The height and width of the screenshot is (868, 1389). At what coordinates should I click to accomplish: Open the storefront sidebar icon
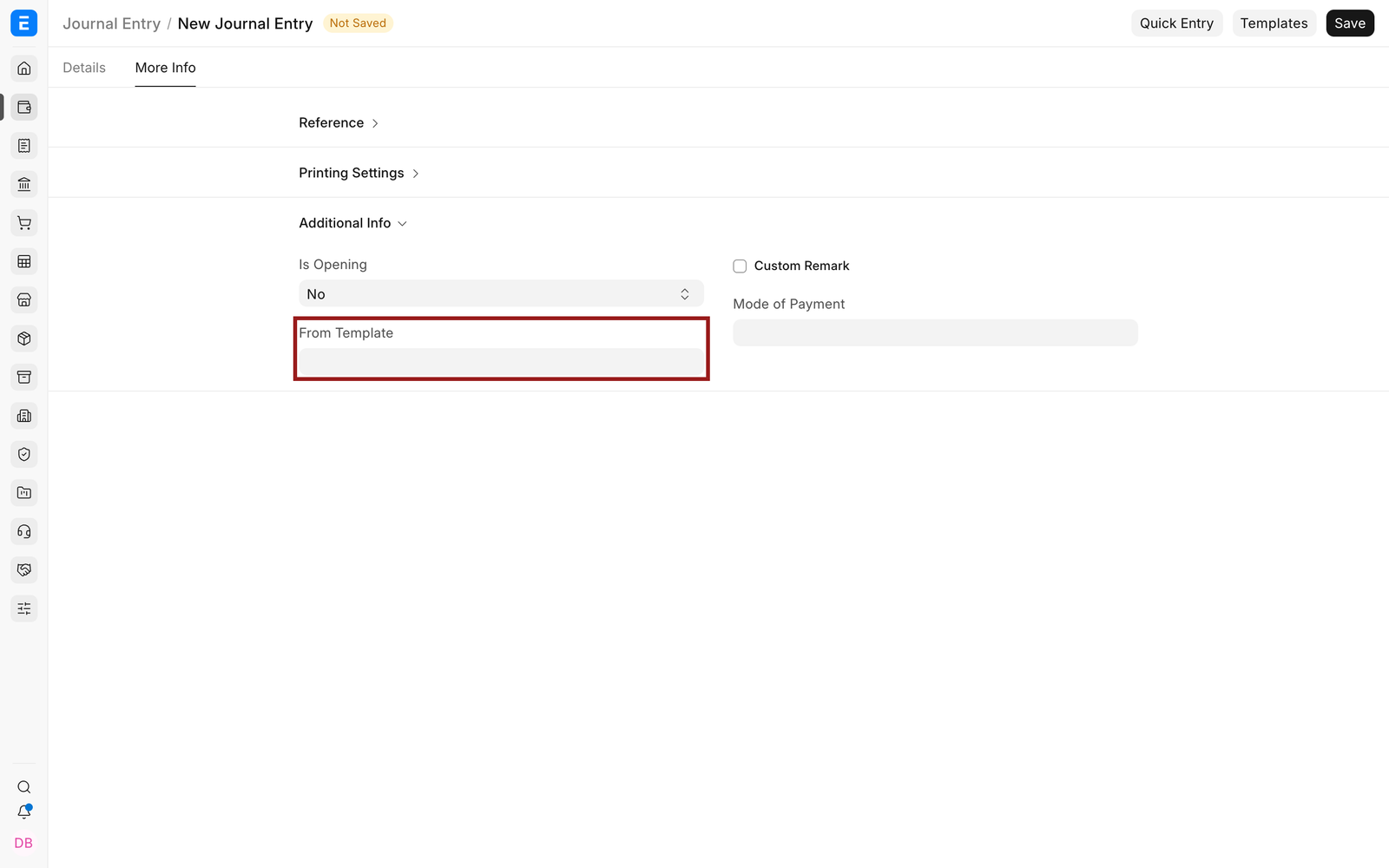point(24,300)
